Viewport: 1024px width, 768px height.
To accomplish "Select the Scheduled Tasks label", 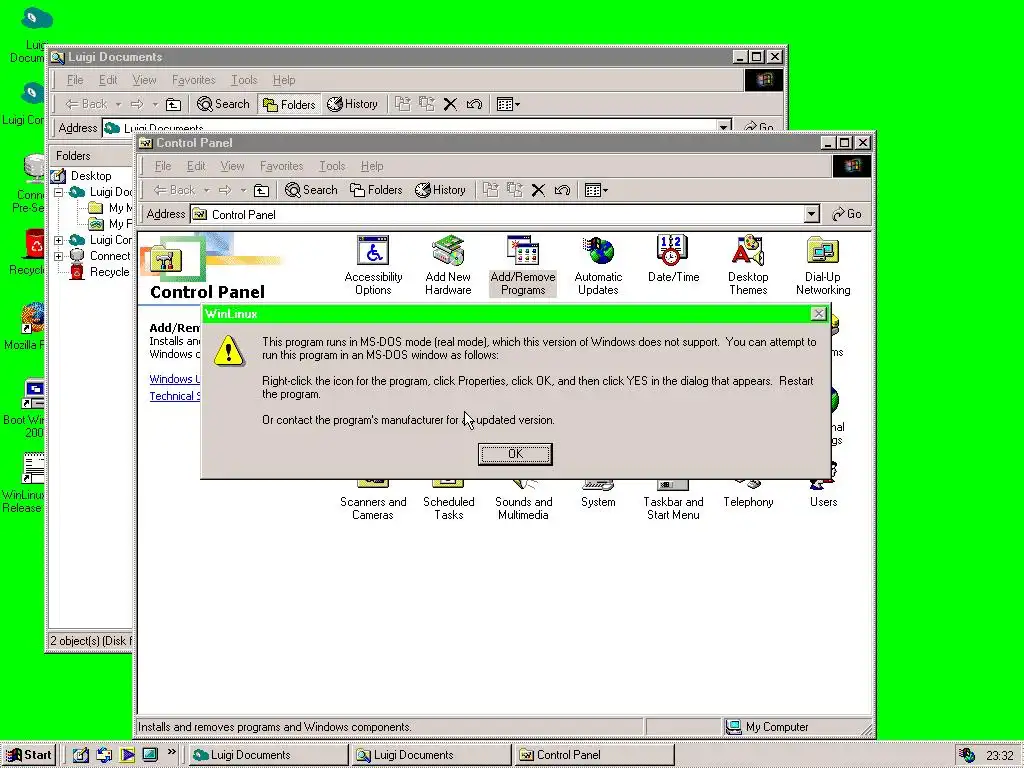I will click(x=448, y=508).
